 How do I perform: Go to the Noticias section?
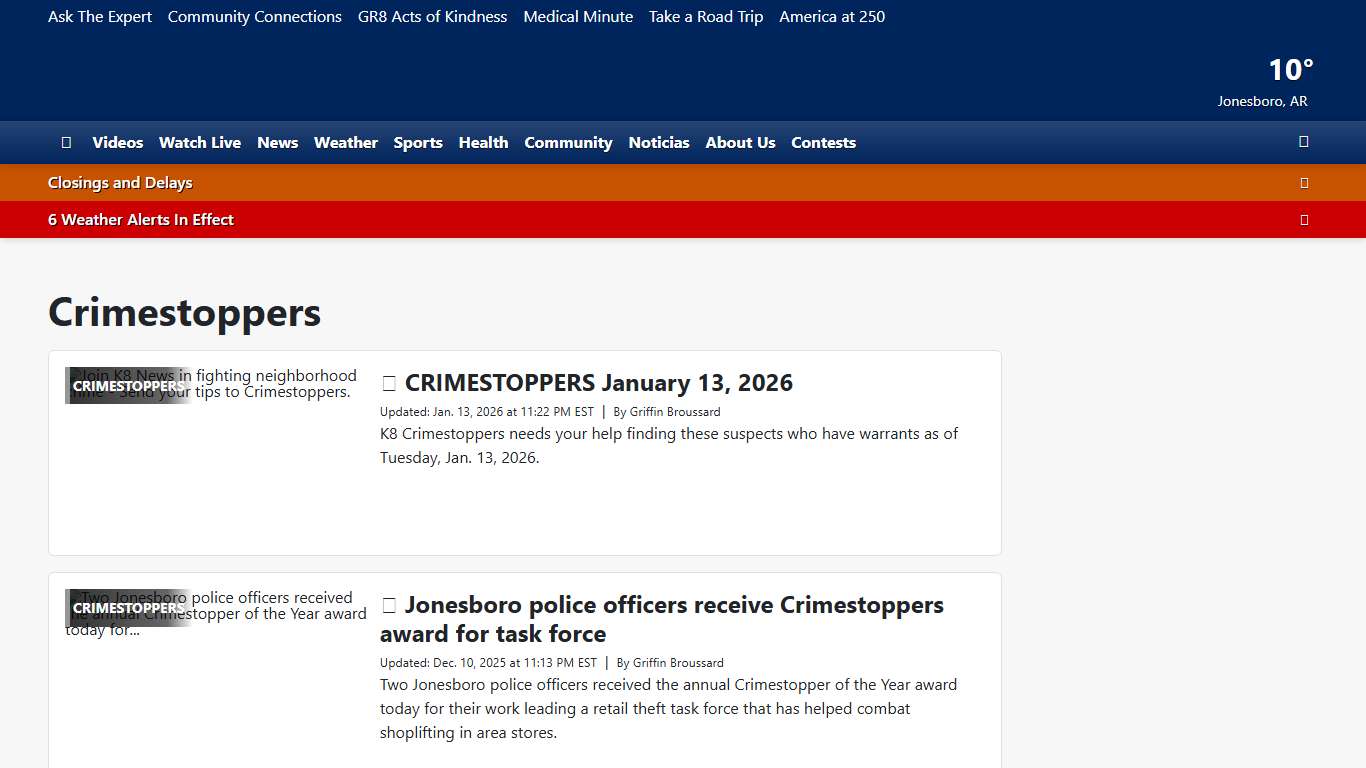point(658,142)
